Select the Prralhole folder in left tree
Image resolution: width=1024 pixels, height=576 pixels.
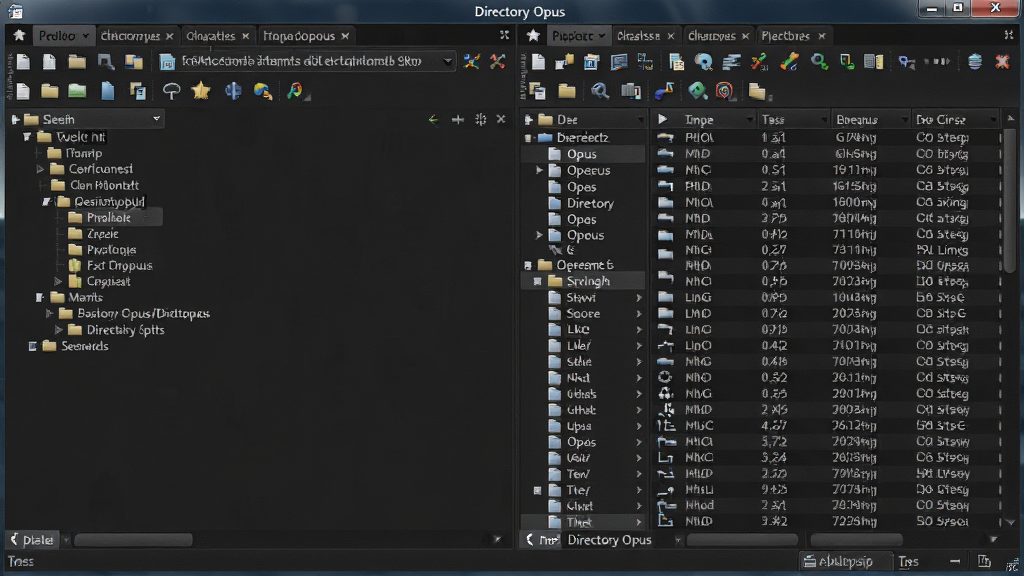click(108, 217)
